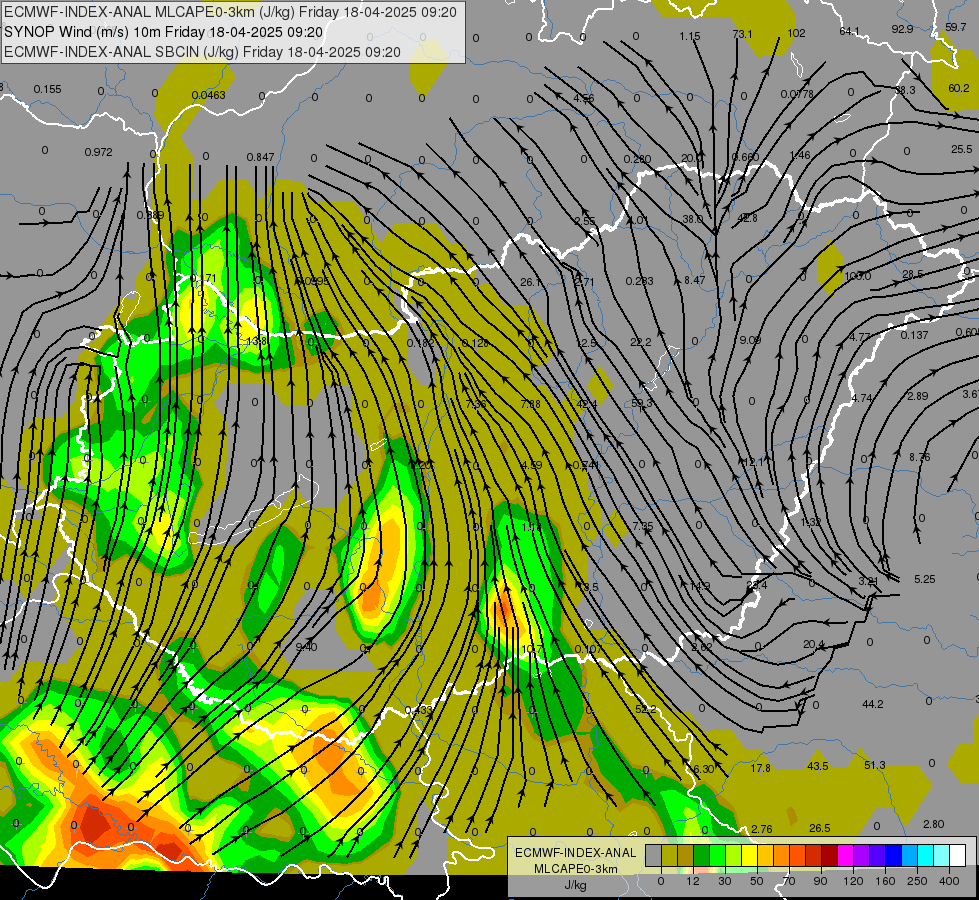Click the violet purple legend swatch
979x900 pixels.
(862, 855)
